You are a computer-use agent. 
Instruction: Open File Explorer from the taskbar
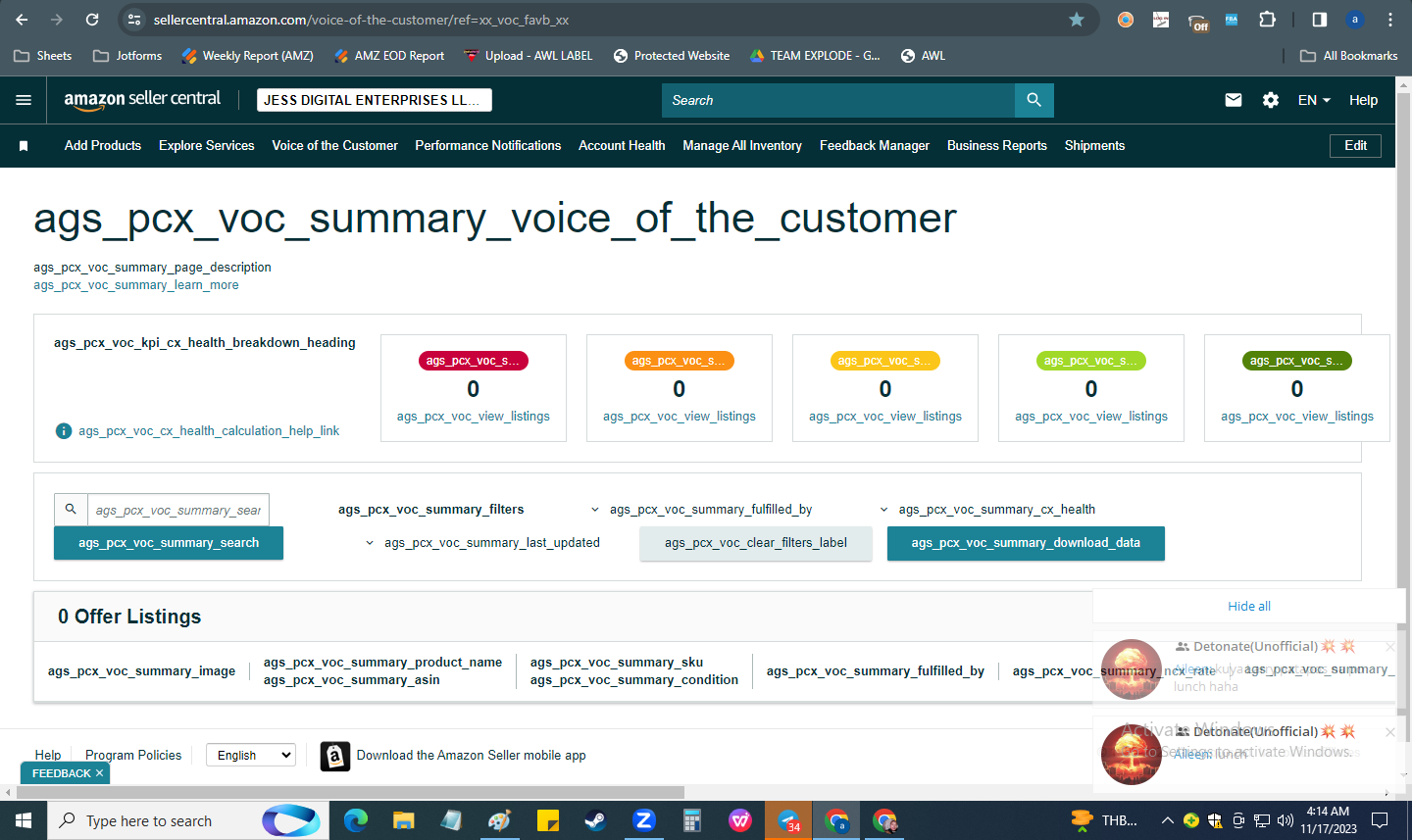point(403,820)
